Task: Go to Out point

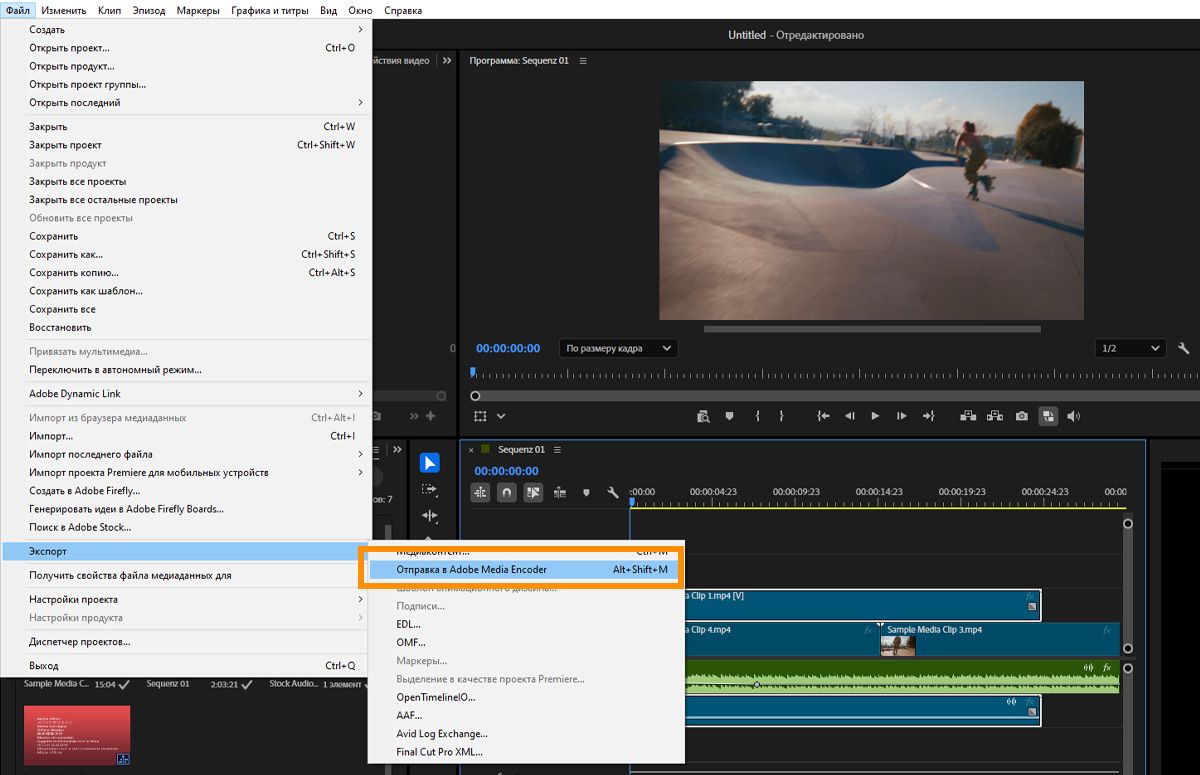Action: pos(928,416)
